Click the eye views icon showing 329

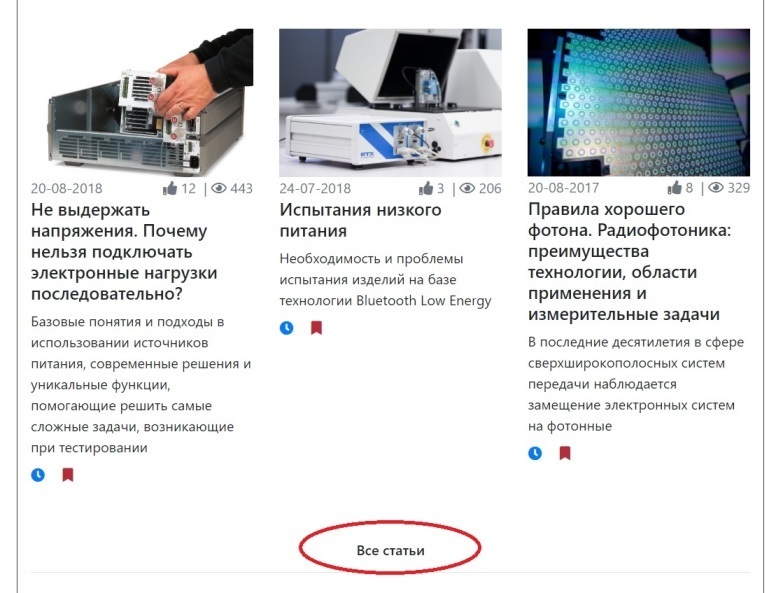(x=716, y=188)
